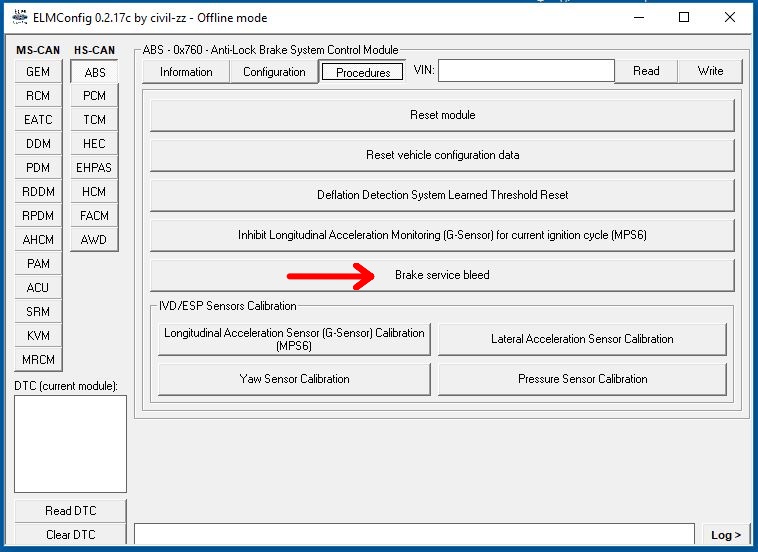Choose the GEM module on MS-CAN
This screenshot has width=758, height=552.
pos(38,72)
